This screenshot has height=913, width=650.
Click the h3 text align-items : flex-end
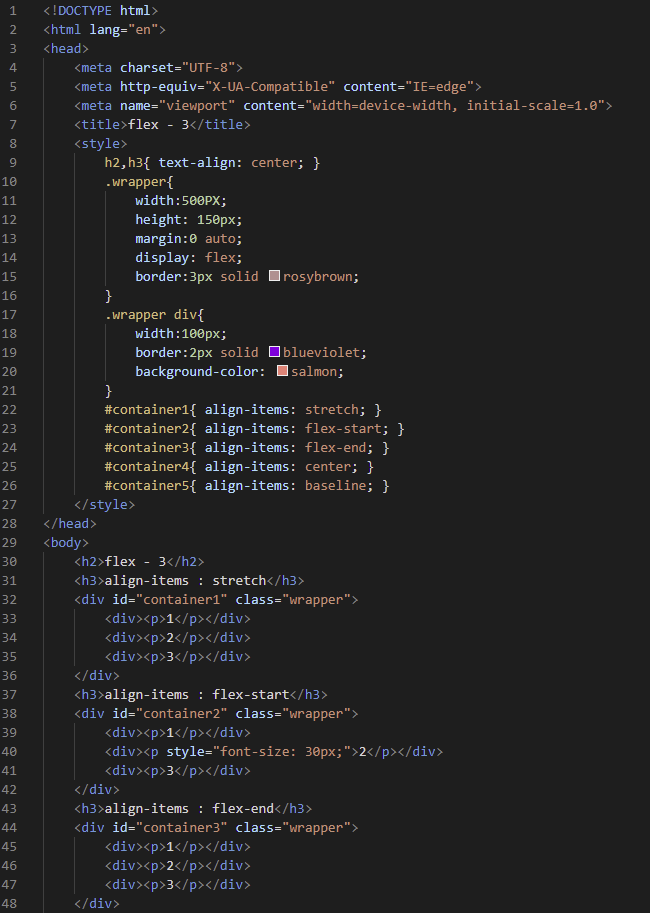click(189, 809)
